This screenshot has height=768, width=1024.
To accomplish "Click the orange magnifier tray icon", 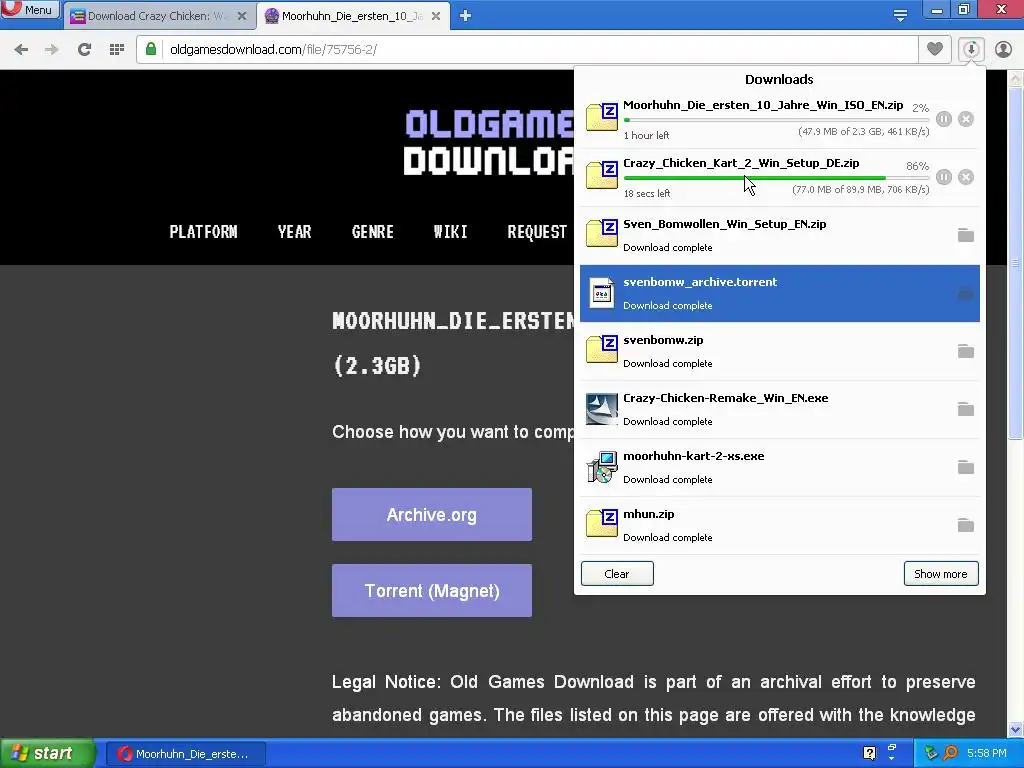I will (951, 753).
